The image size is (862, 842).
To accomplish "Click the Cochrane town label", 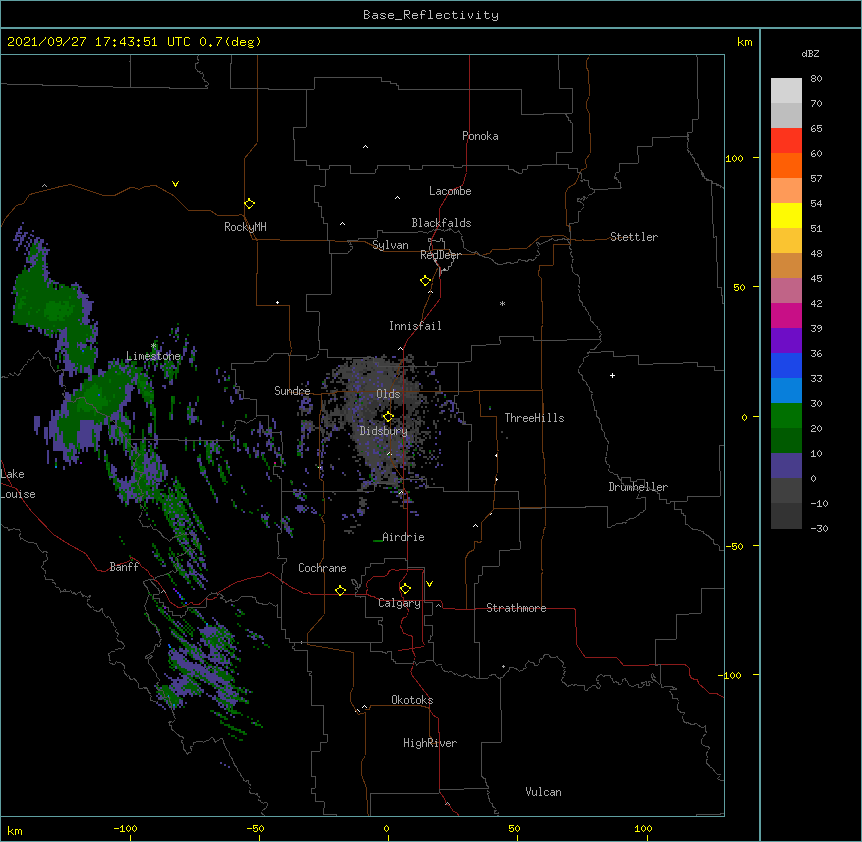I will [x=322, y=568].
